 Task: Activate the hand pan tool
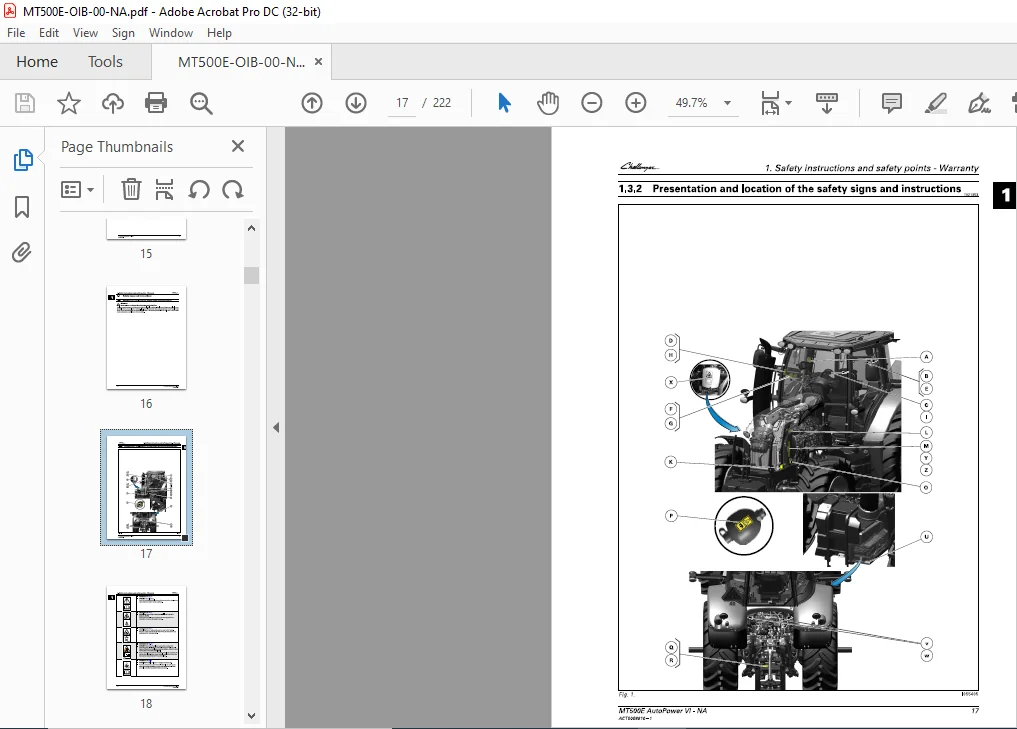tap(548, 103)
